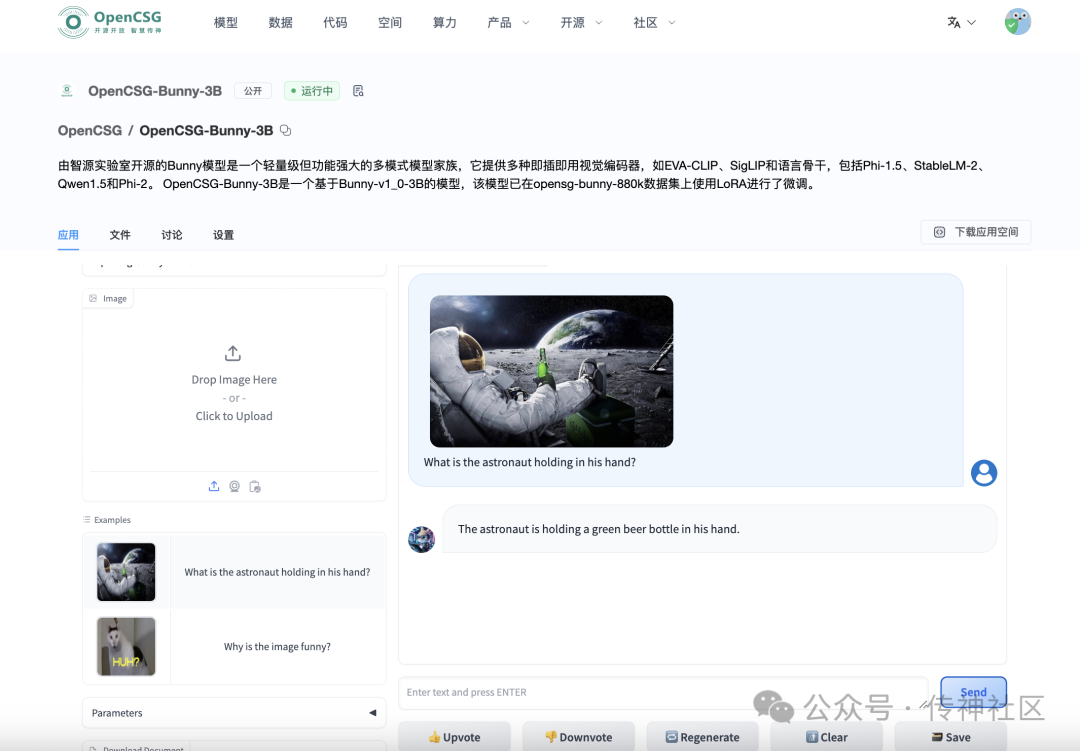Choose example "Why is the image funny?"
Viewport: 1080px width, 751px height.
click(x=277, y=646)
